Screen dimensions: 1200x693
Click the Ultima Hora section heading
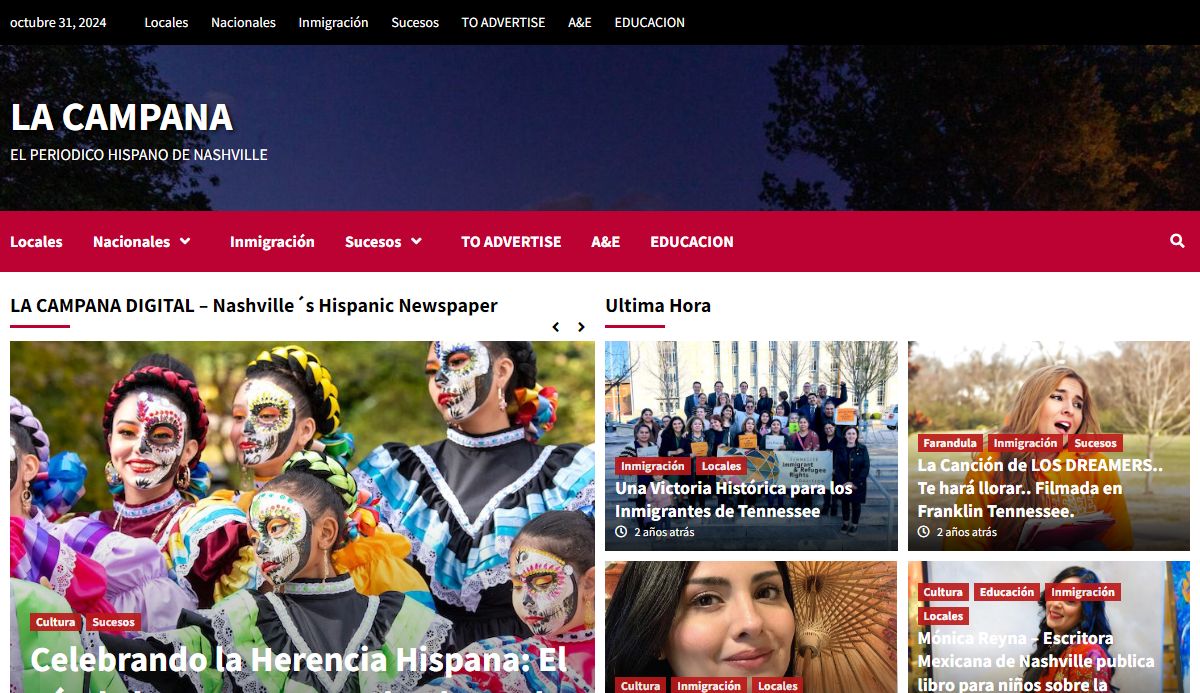658,305
